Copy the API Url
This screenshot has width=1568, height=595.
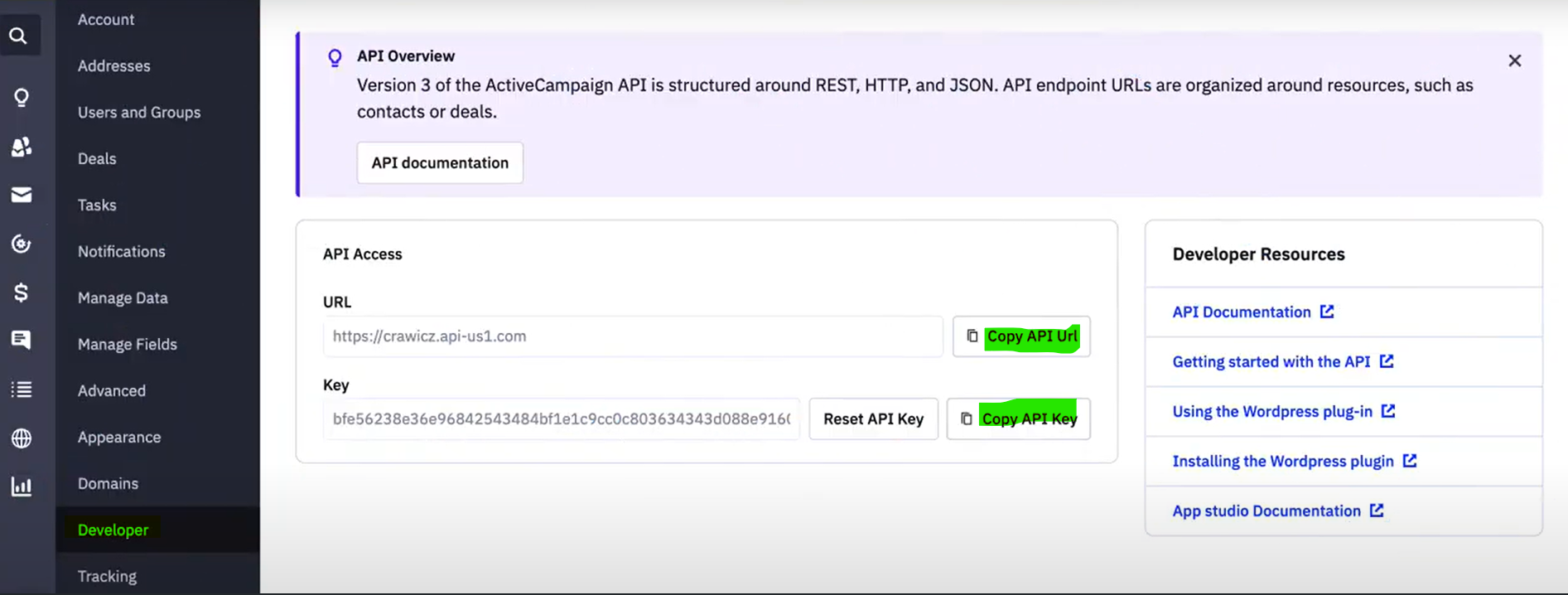point(1021,336)
